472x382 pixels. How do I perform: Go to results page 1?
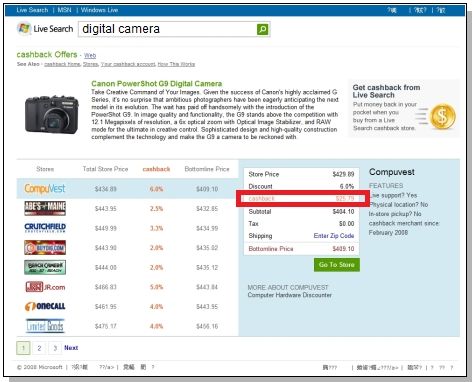[23, 348]
